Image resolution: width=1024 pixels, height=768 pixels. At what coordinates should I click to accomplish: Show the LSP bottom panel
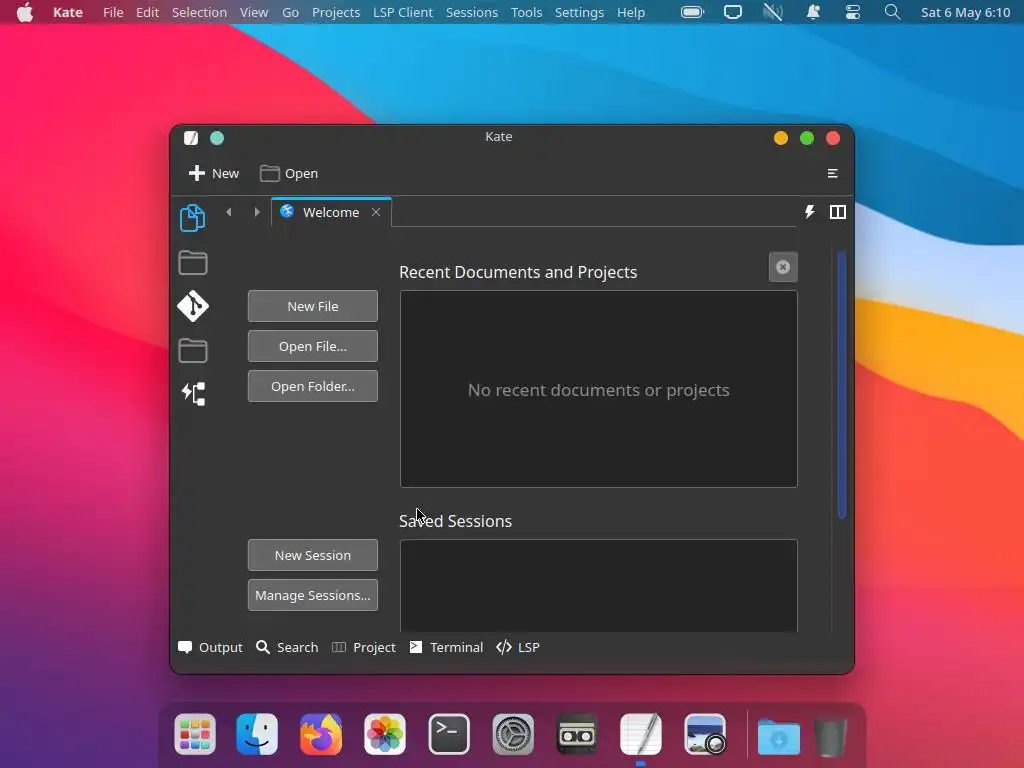[518, 647]
